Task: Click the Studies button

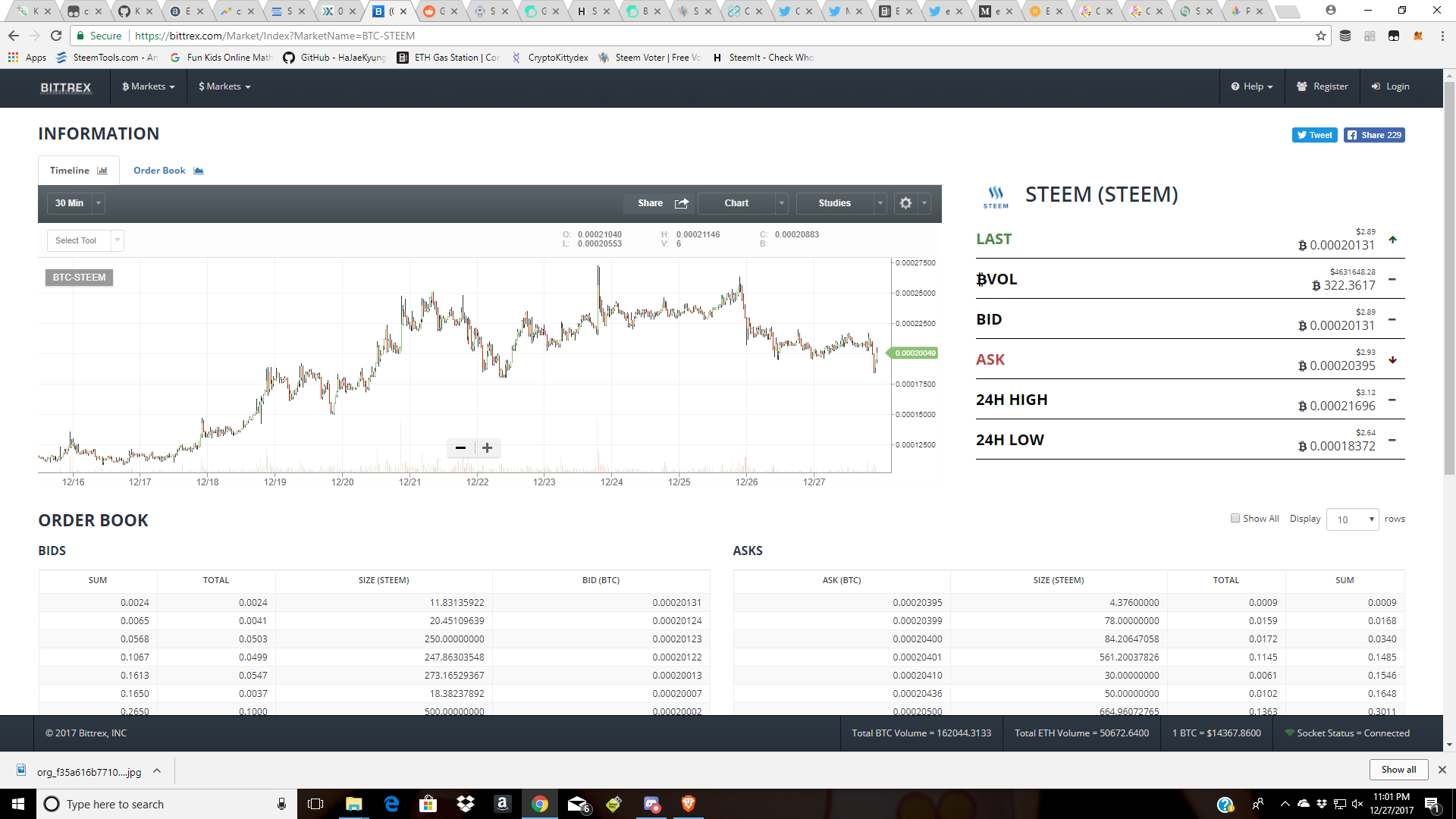Action: [834, 203]
